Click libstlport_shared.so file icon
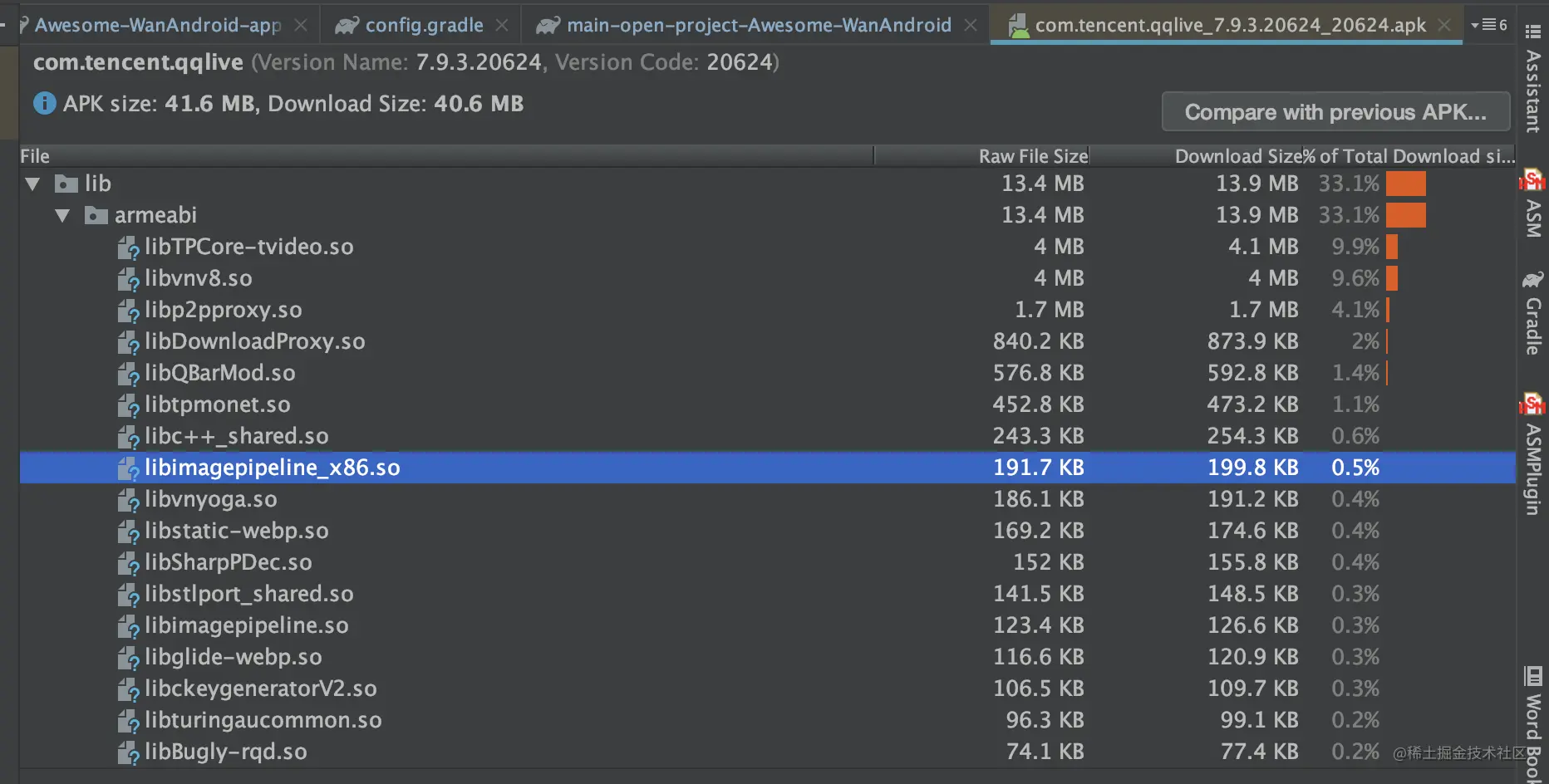 point(128,595)
